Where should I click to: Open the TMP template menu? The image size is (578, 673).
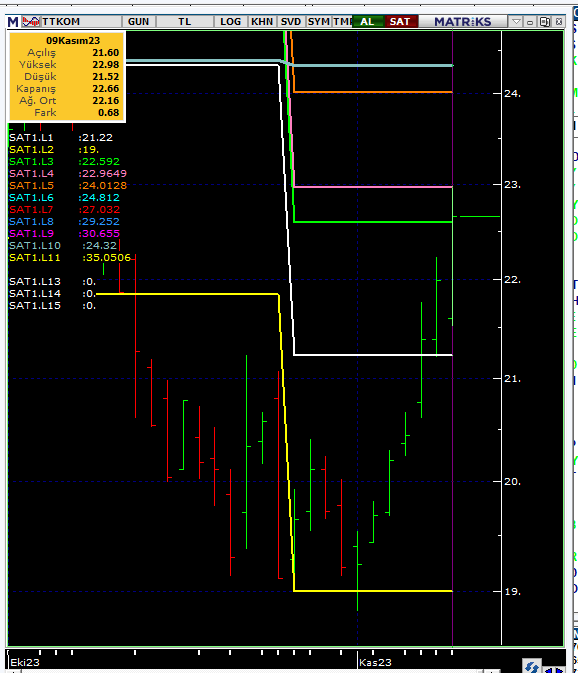tap(342, 22)
